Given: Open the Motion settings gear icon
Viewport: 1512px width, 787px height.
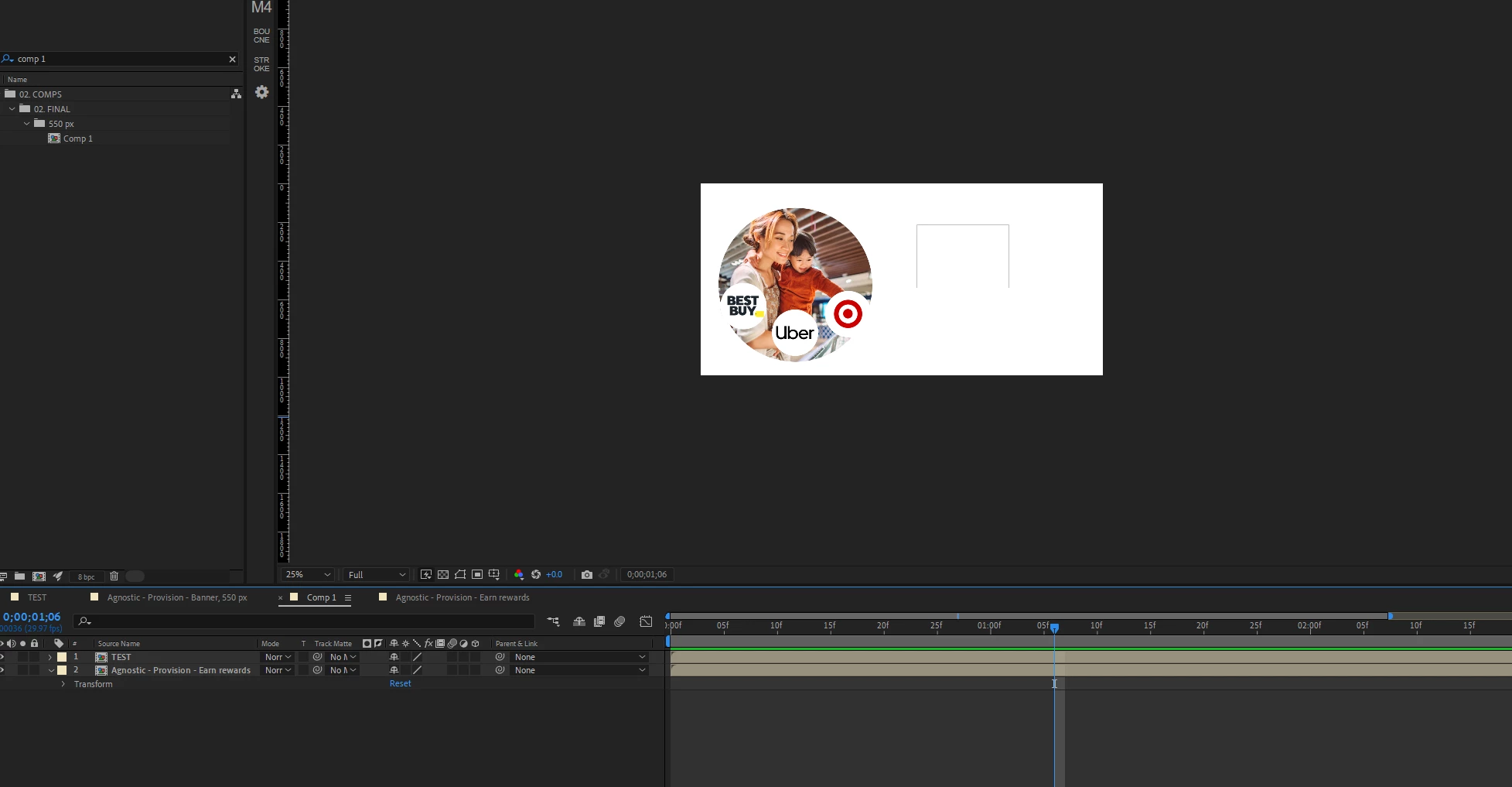Looking at the screenshot, I should 262,92.
